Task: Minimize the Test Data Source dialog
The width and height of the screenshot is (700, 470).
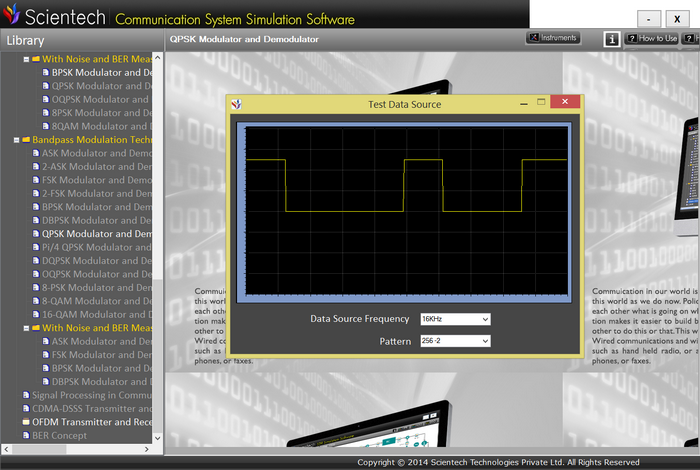Action: 524,103
